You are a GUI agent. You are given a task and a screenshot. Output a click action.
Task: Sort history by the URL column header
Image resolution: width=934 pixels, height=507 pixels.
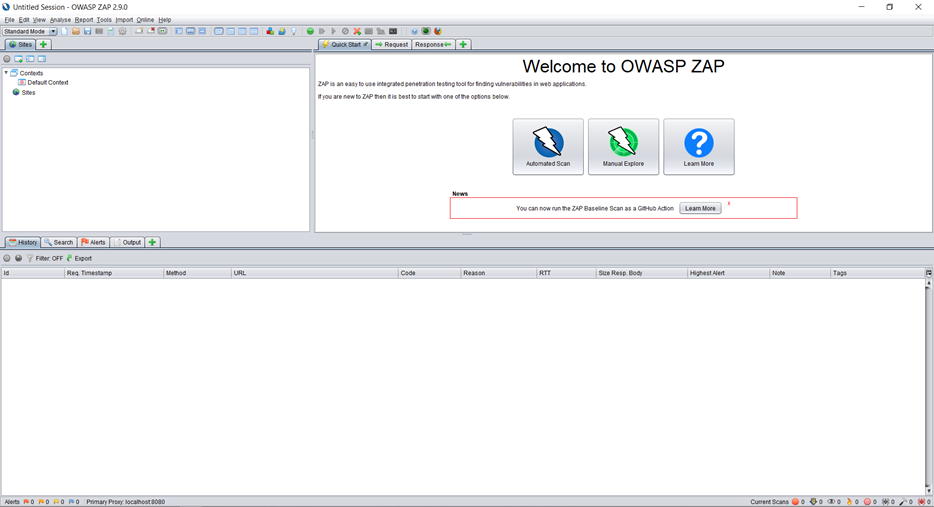[315, 273]
